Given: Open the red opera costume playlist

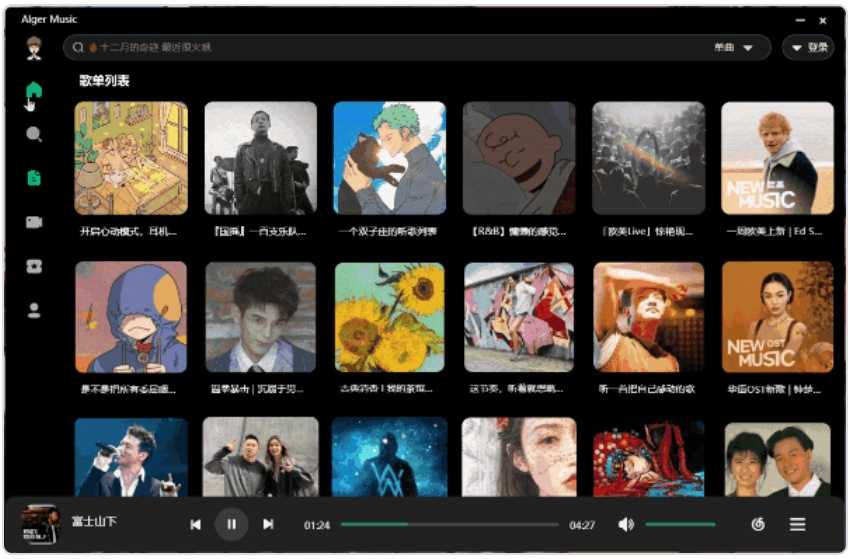Looking at the screenshot, I should 648,457.
